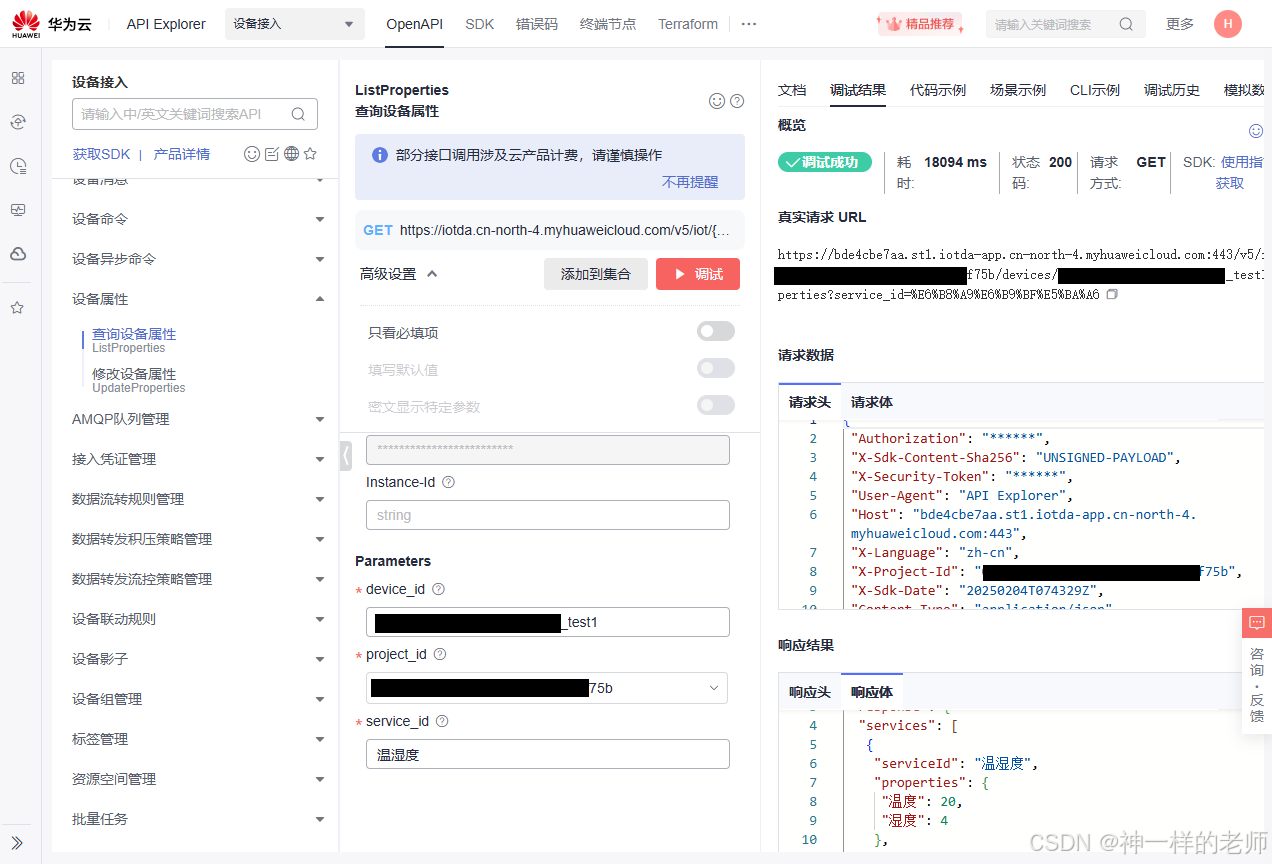Switch to the CLI示例 tab
The image size is (1272, 864).
1095,90
